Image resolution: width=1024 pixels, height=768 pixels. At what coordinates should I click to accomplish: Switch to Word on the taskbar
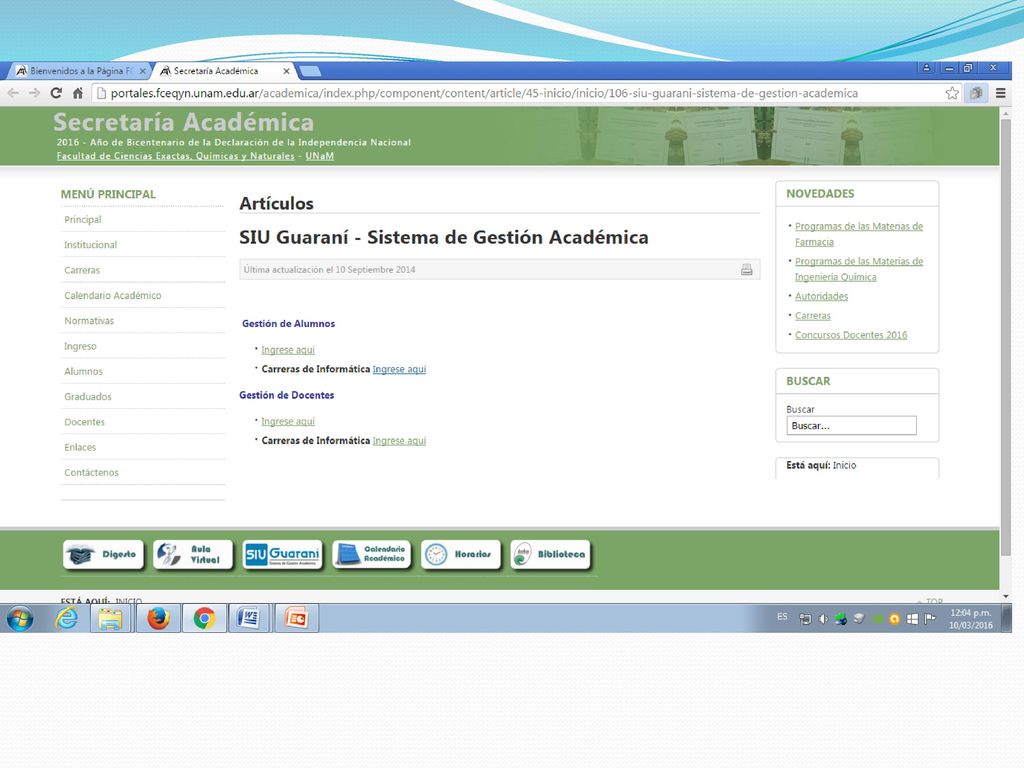(x=249, y=618)
